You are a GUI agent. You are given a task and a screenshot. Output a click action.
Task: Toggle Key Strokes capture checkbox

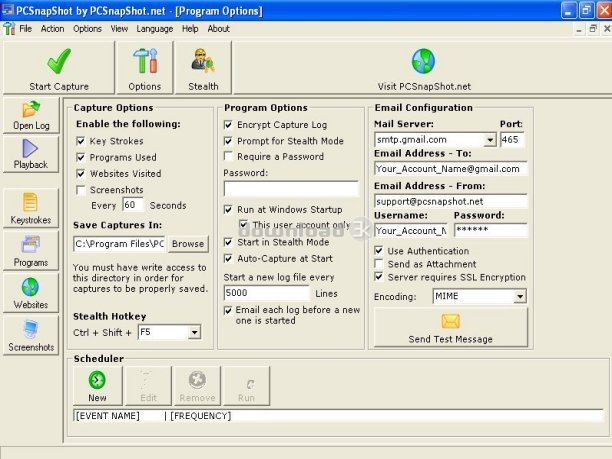point(81,141)
